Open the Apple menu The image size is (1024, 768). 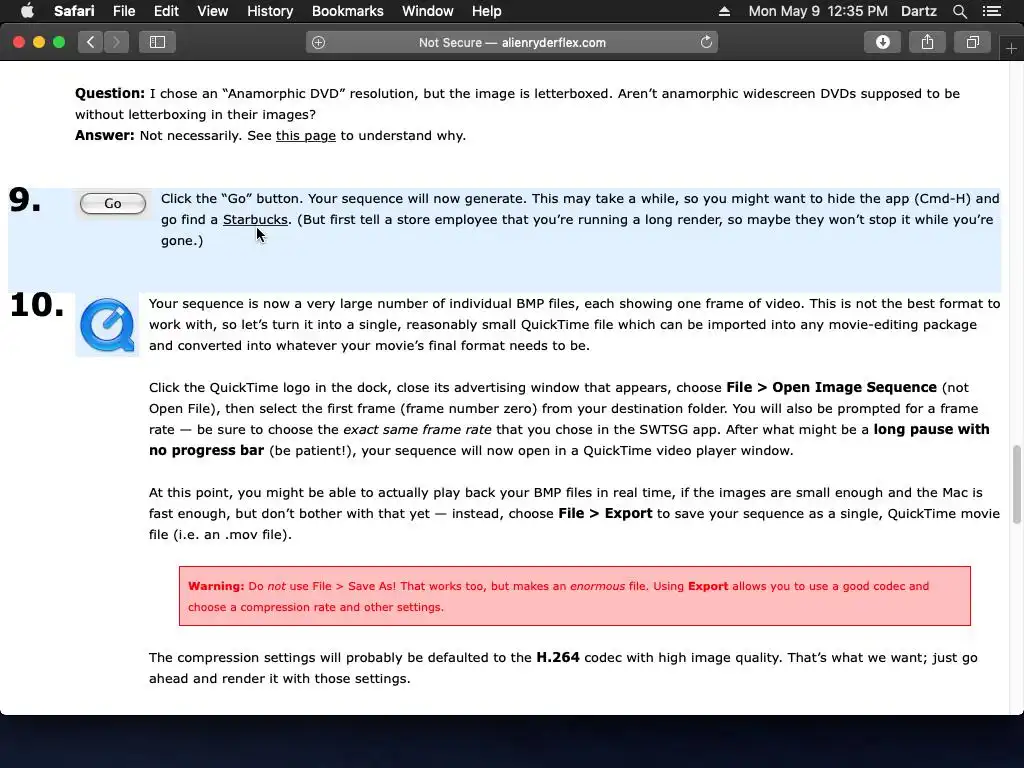pos(27,11)
